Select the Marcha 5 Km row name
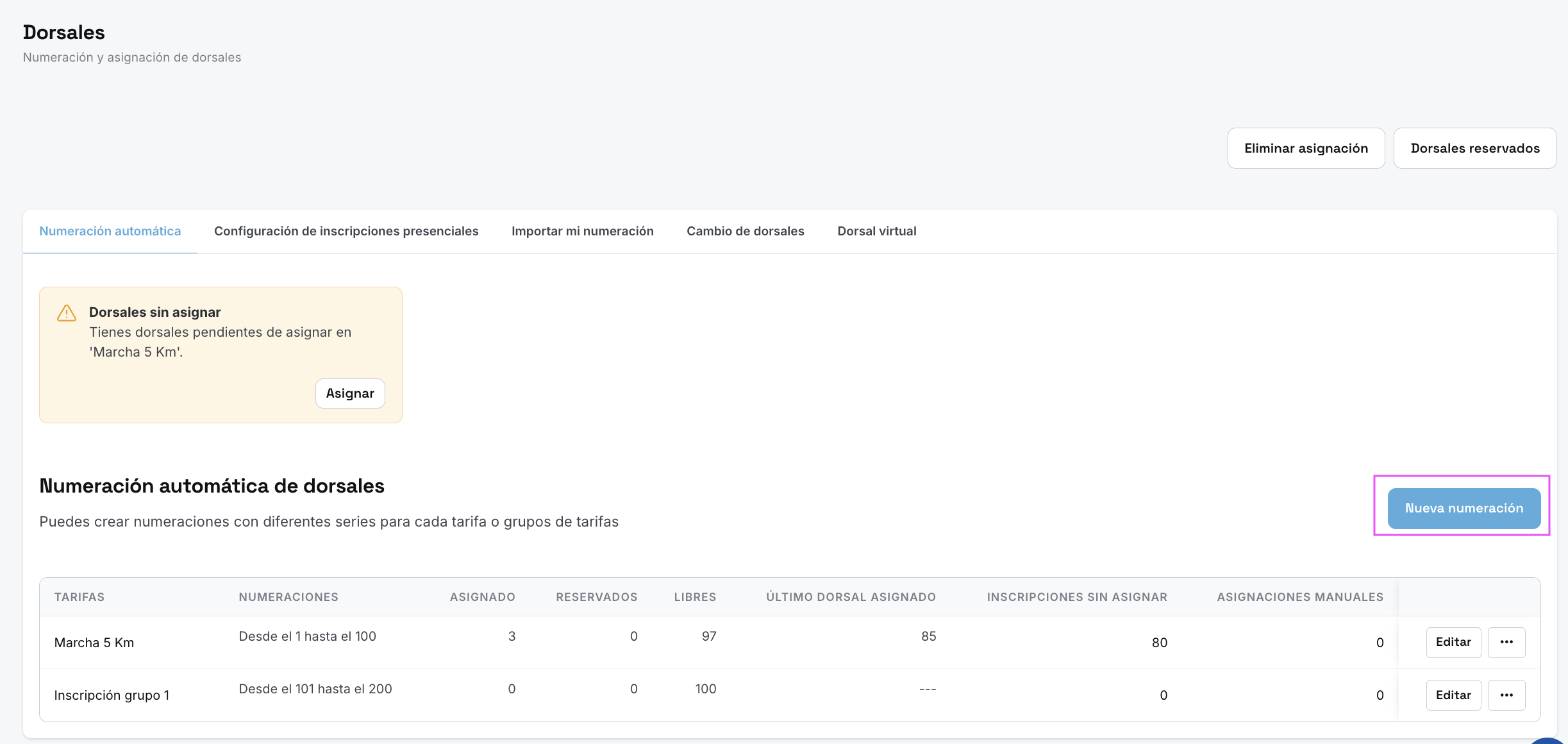This screenshot has height=744, width=1568. coord(94,643)
